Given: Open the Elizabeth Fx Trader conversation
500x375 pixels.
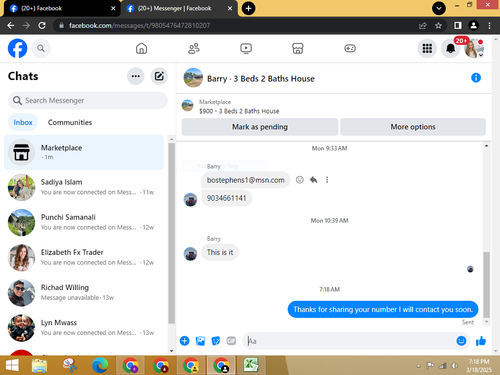Looking at the screenshot, I should (x=84, y=257).
